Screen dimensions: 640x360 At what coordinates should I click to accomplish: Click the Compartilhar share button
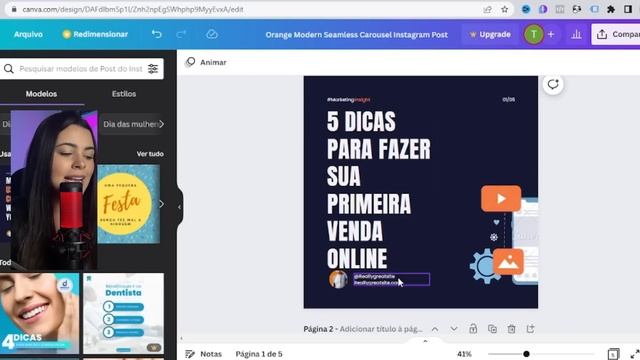point(616,34)
